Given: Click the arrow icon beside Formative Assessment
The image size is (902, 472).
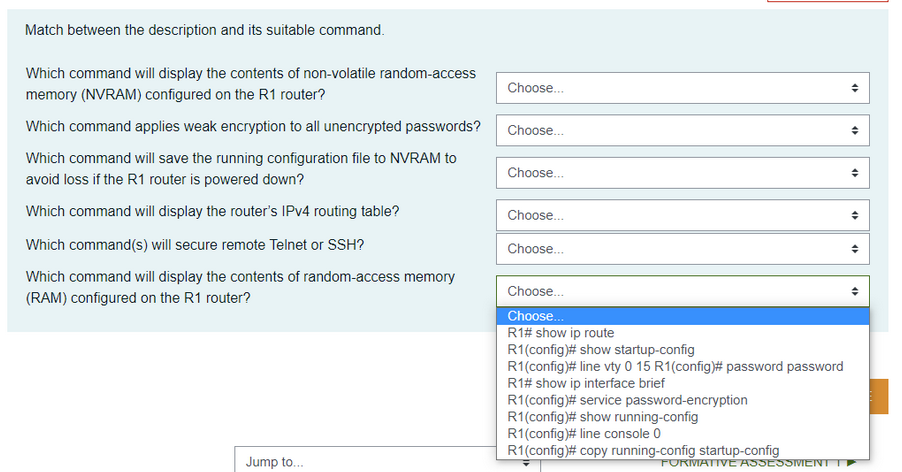Looking at the screenshot, I should click(851, 463).
